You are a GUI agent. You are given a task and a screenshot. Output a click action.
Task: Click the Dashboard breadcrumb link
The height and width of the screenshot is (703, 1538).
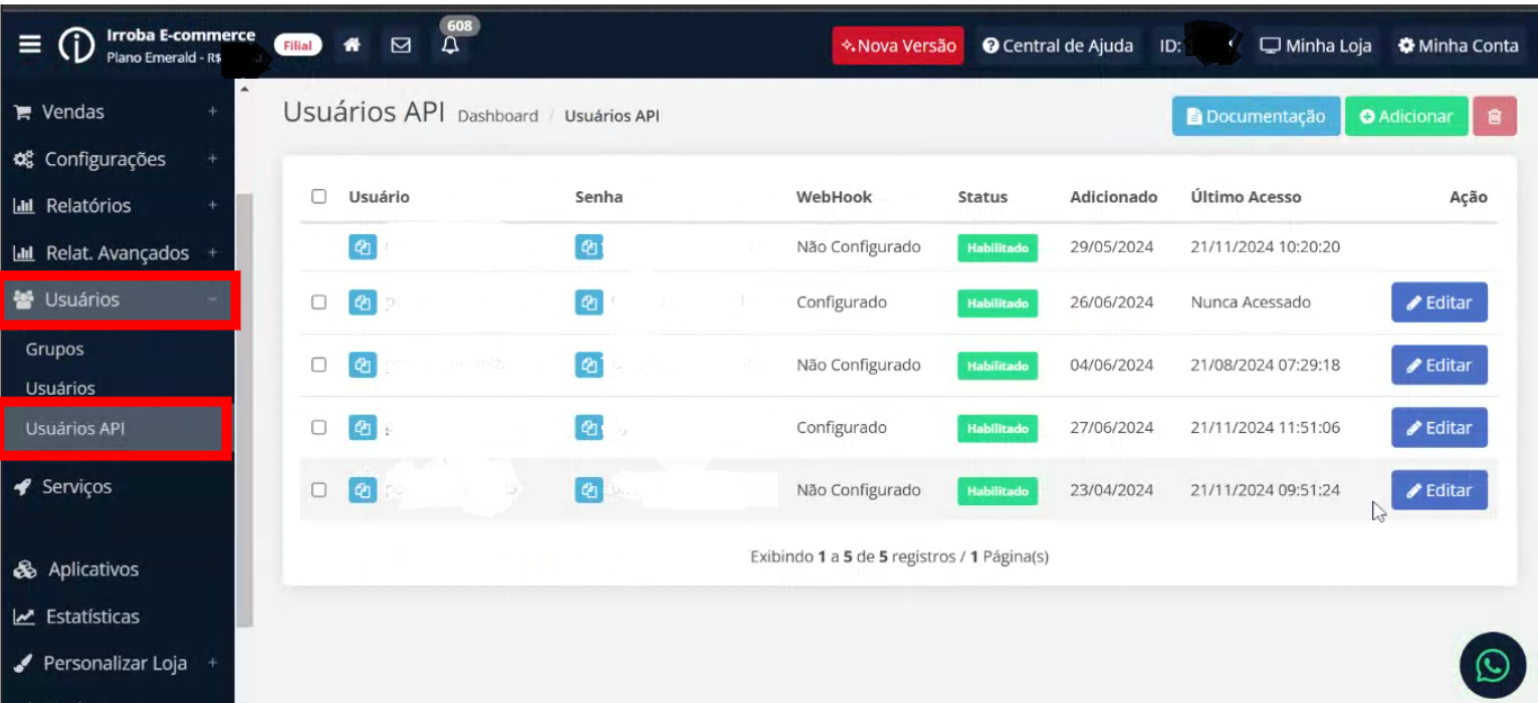click(498, 116)
